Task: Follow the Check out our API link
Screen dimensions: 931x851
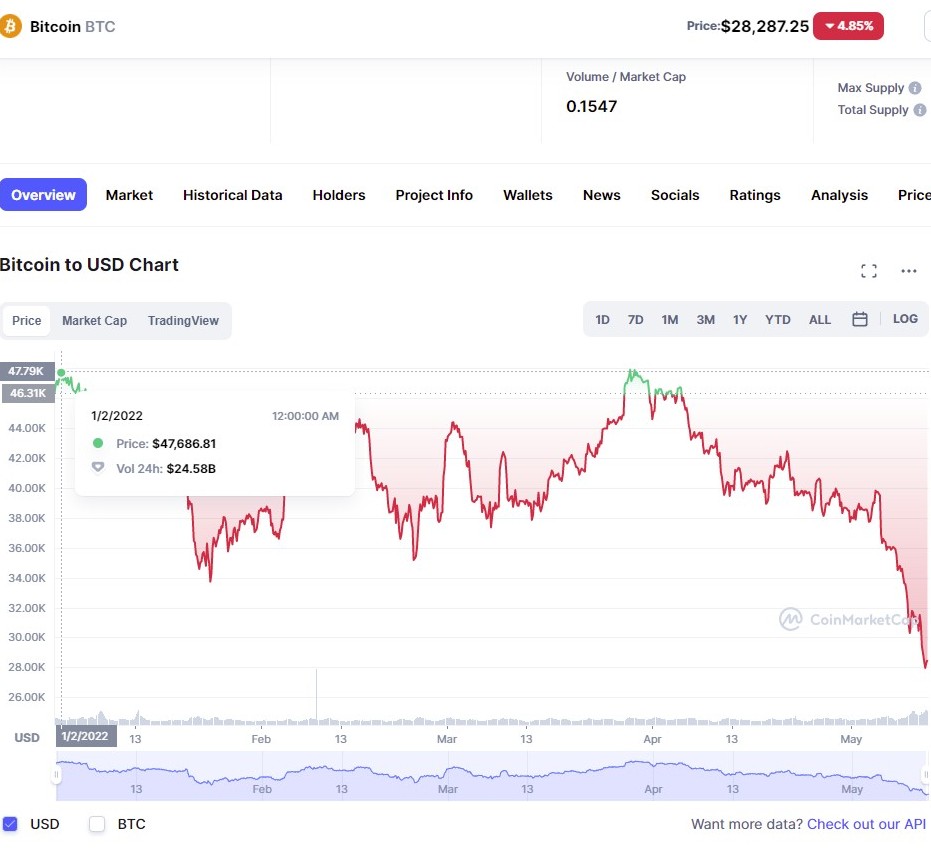Action: 866,824
